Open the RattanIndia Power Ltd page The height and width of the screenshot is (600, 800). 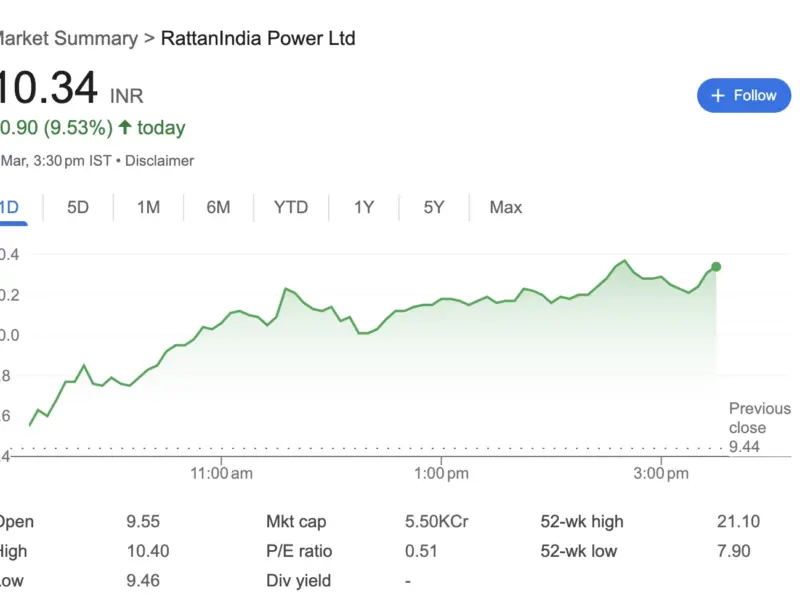coord(257,38)
